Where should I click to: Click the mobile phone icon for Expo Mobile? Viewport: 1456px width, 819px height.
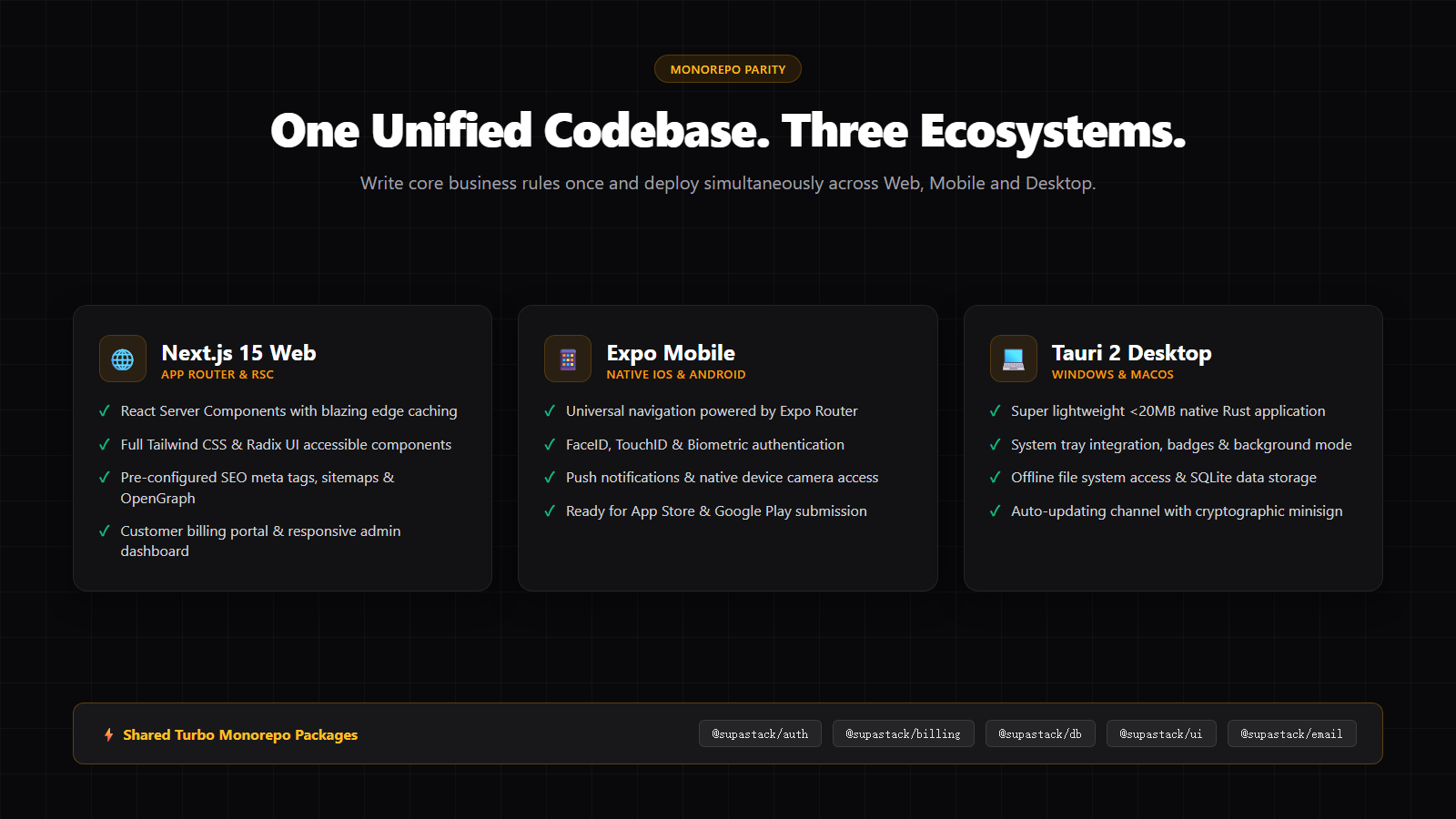coord(568,359)
